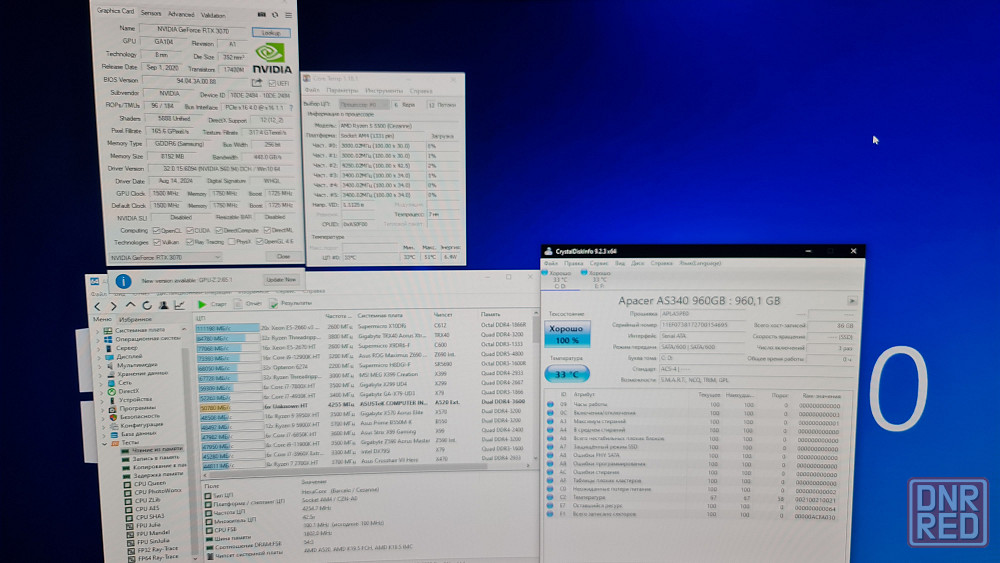
Task: Click the Update Now button
Action: click(281, 279)
